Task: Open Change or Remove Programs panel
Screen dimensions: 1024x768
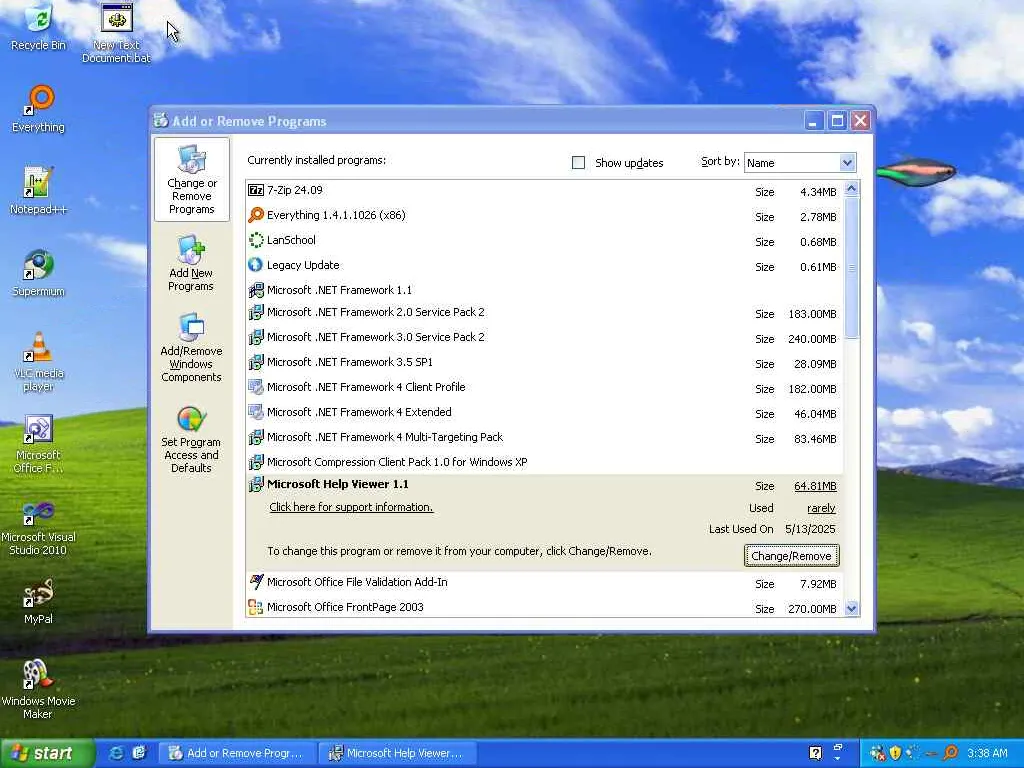Action: pyautogui.click(x=191, y=180)
